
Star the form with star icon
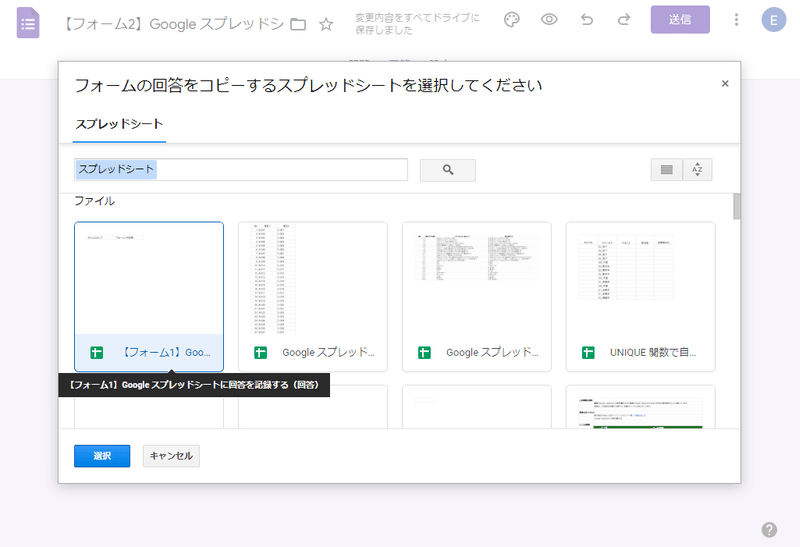coord(326,23)
